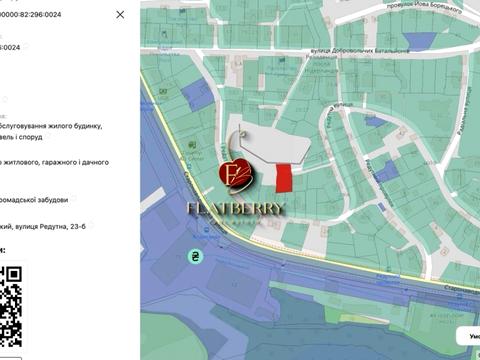
Task: Click the hryvnia price marker on map
Action: pos(195,257)
